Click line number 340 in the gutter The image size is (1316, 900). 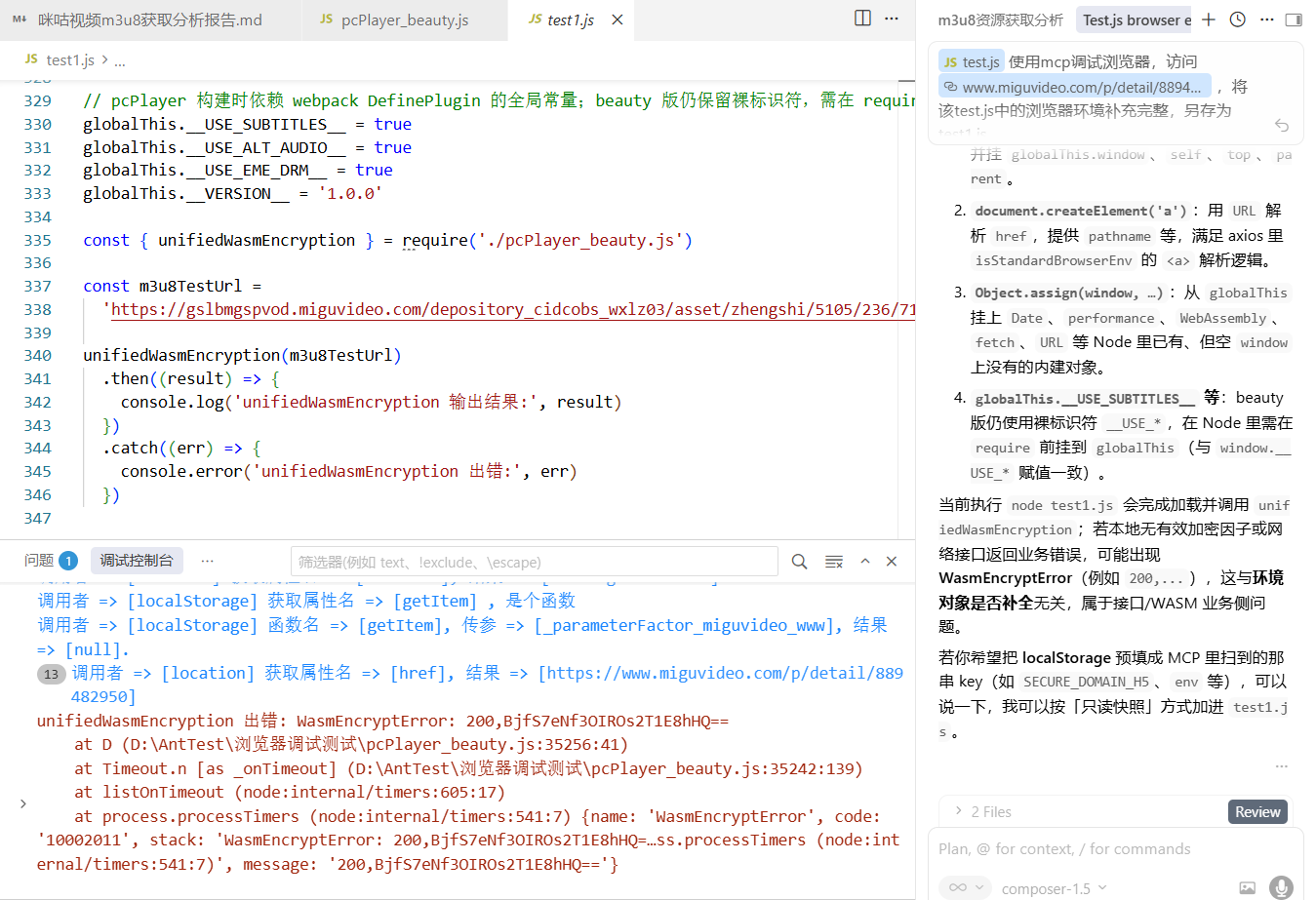coord(37,355)
